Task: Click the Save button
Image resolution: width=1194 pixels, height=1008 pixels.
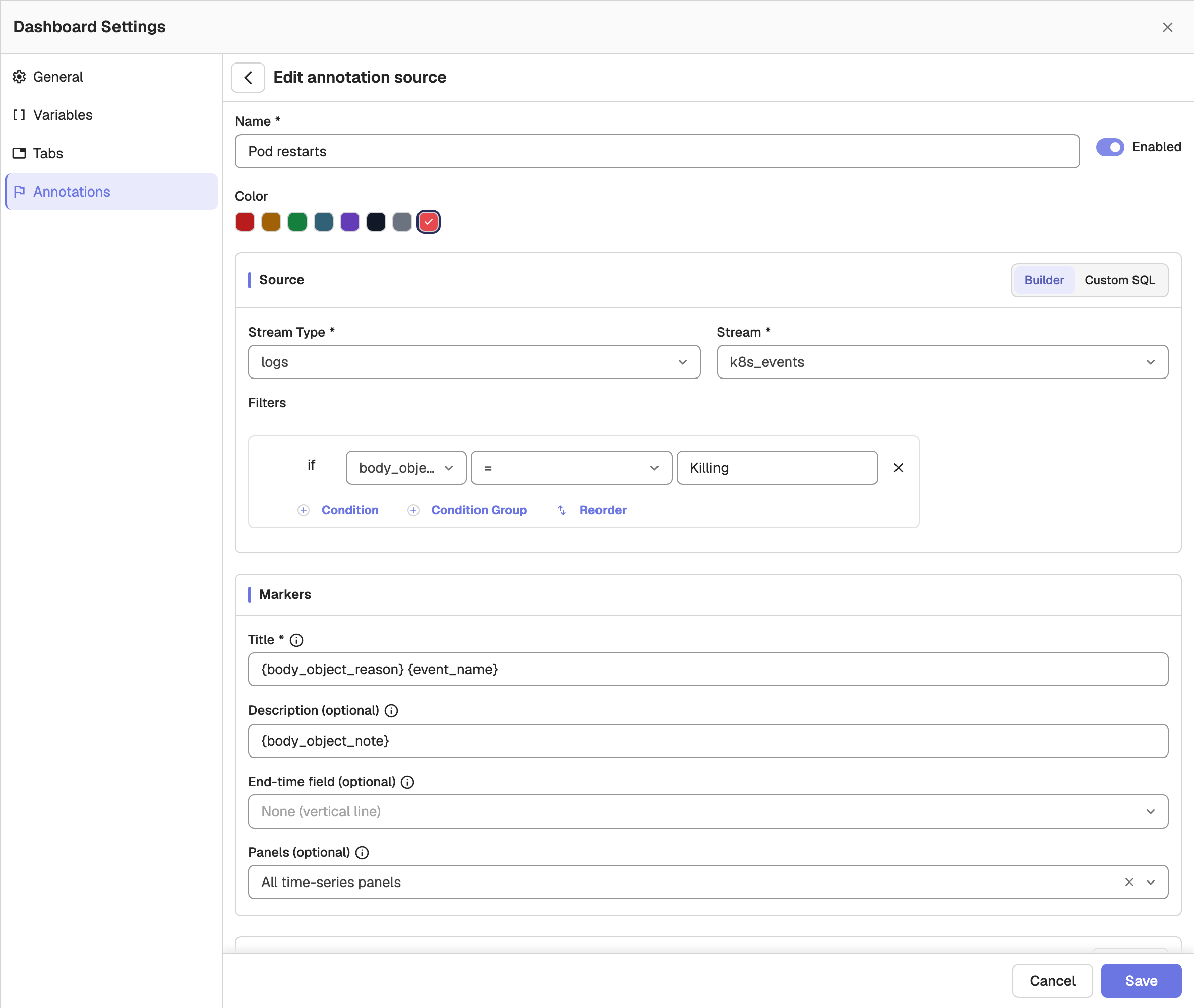Action: [1141, 981]
